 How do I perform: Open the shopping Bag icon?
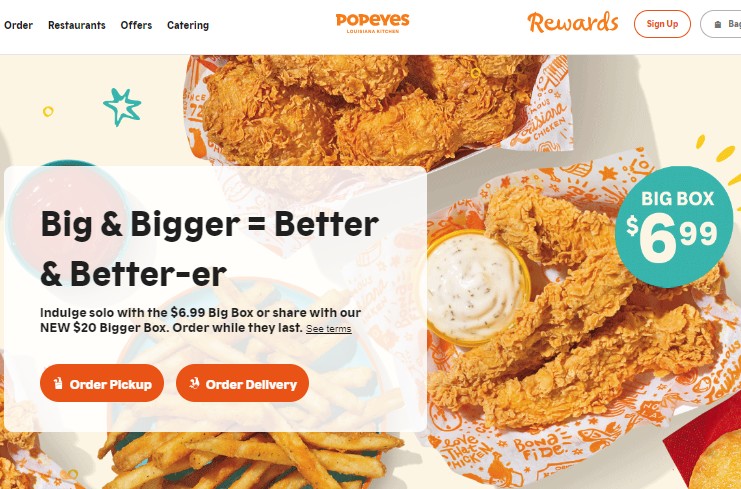tap(718, 25)
